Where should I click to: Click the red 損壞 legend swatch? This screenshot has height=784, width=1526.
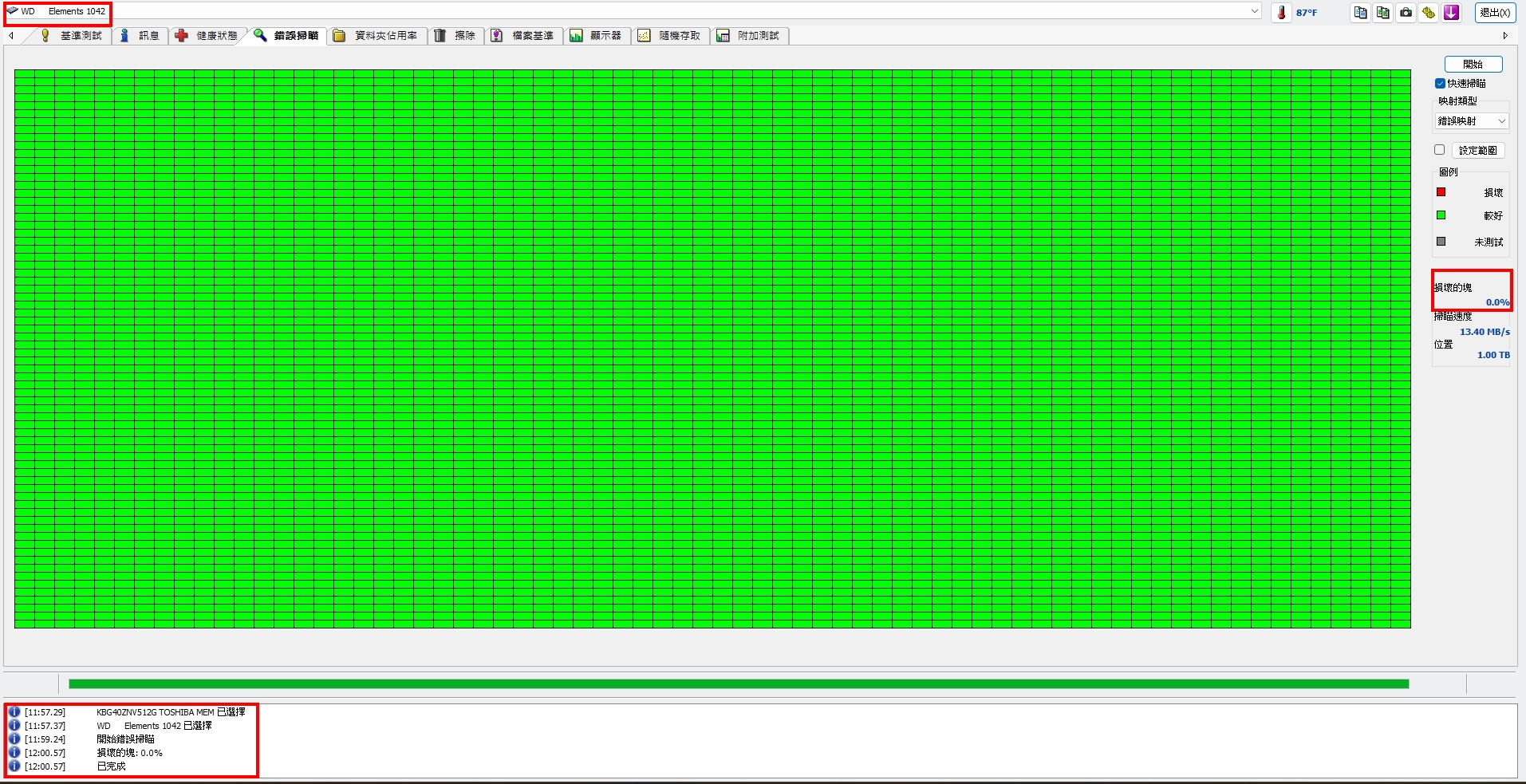click(1441, 192)
